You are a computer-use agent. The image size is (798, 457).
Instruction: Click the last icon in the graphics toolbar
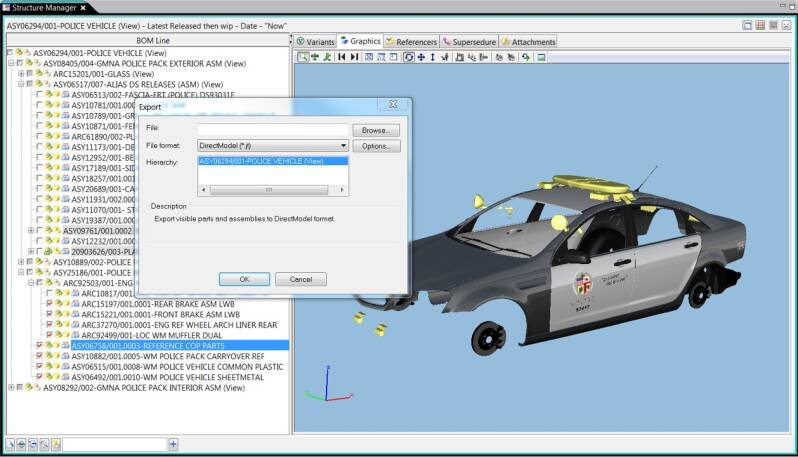[x=541, y=57]
